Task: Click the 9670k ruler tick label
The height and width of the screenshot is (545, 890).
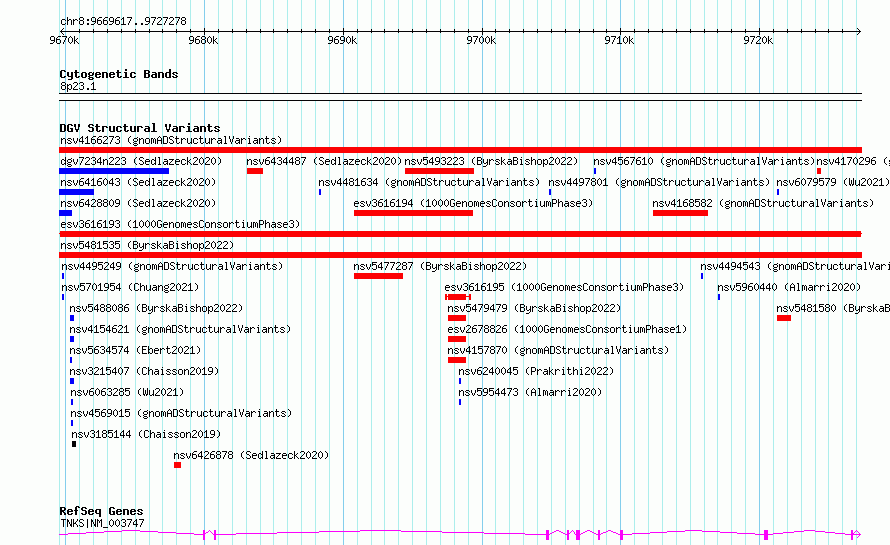Action: pyautogui.click(x=64, y=40)
